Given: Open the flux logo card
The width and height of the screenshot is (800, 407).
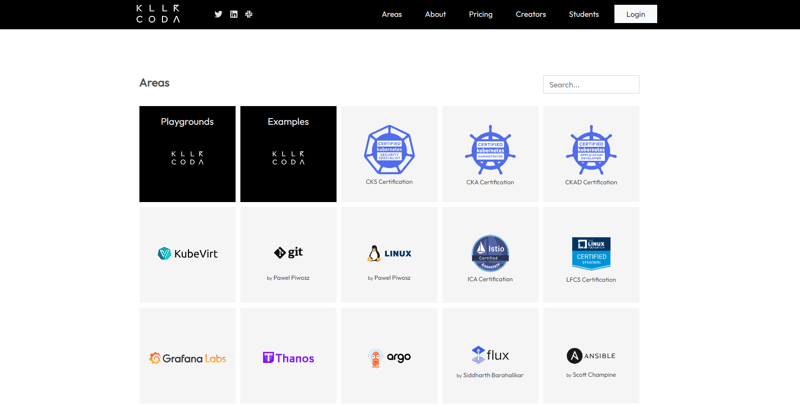Looking at the screenshot, I should 490,355.
